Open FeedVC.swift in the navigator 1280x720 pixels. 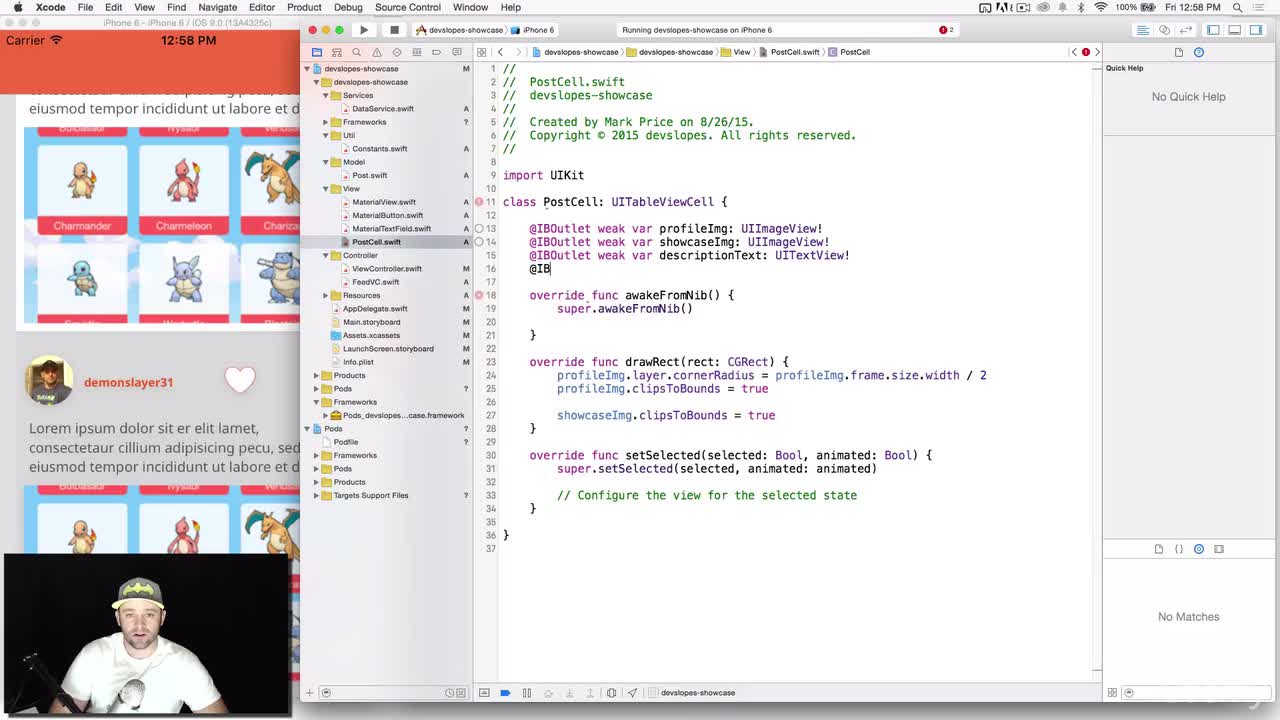[375, 282]
